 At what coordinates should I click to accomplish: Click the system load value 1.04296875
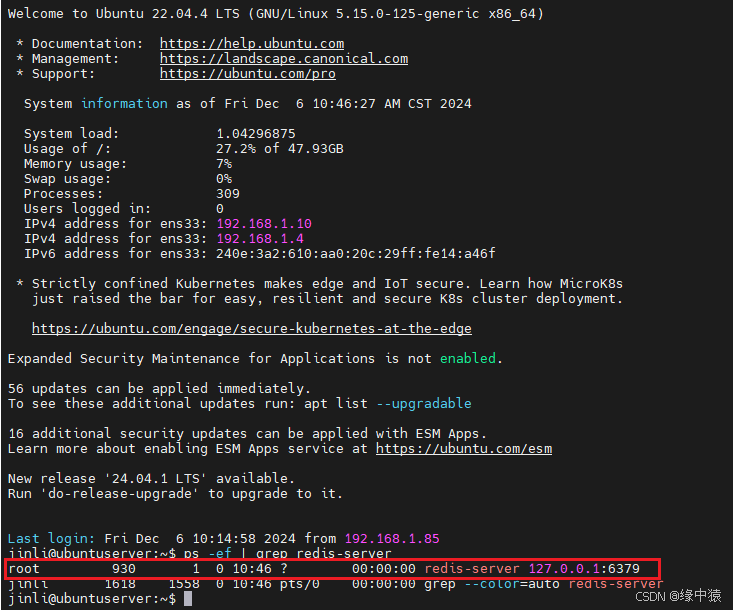pos(256,134)
